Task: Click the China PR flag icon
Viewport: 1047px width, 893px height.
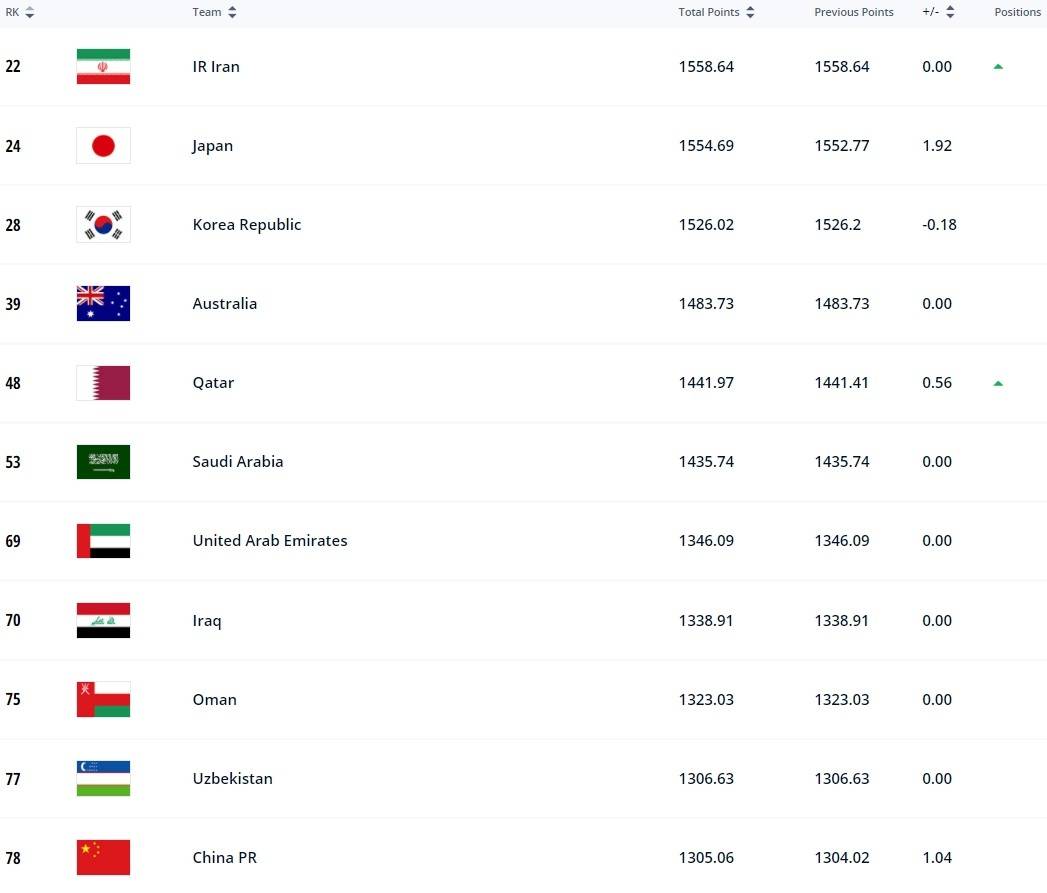Action: [x=103, y=857]
